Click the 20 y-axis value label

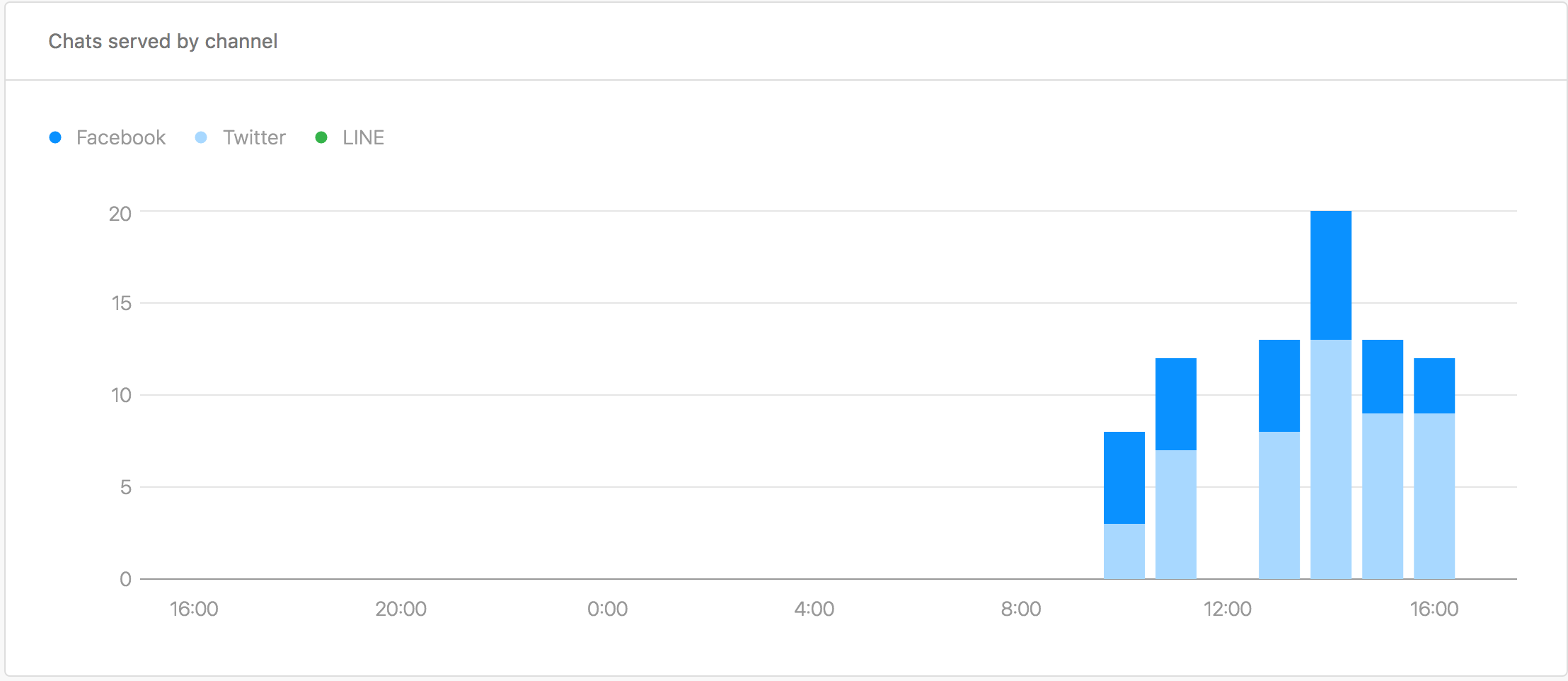[x=120, y=214]
